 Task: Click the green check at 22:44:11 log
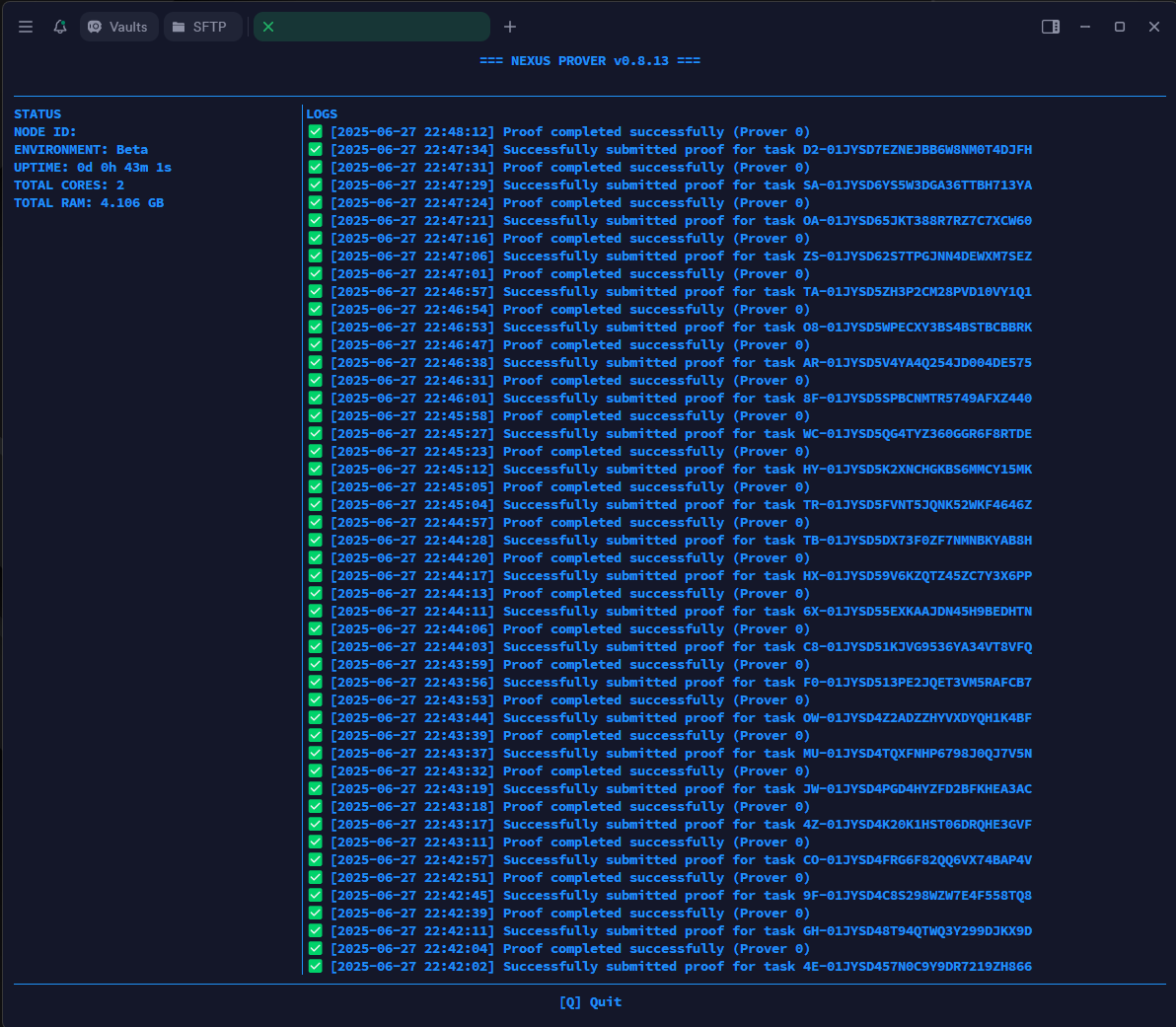click(315, 612)
